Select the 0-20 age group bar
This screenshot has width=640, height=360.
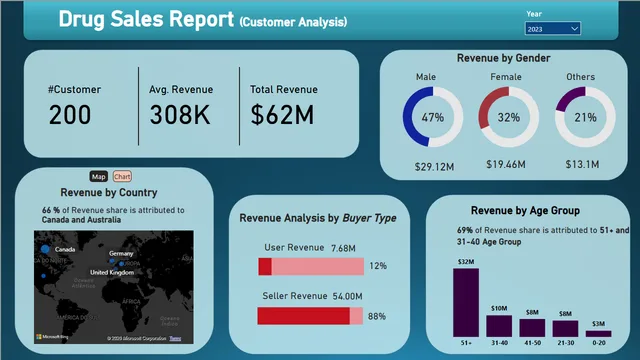(x=598, y=333)
